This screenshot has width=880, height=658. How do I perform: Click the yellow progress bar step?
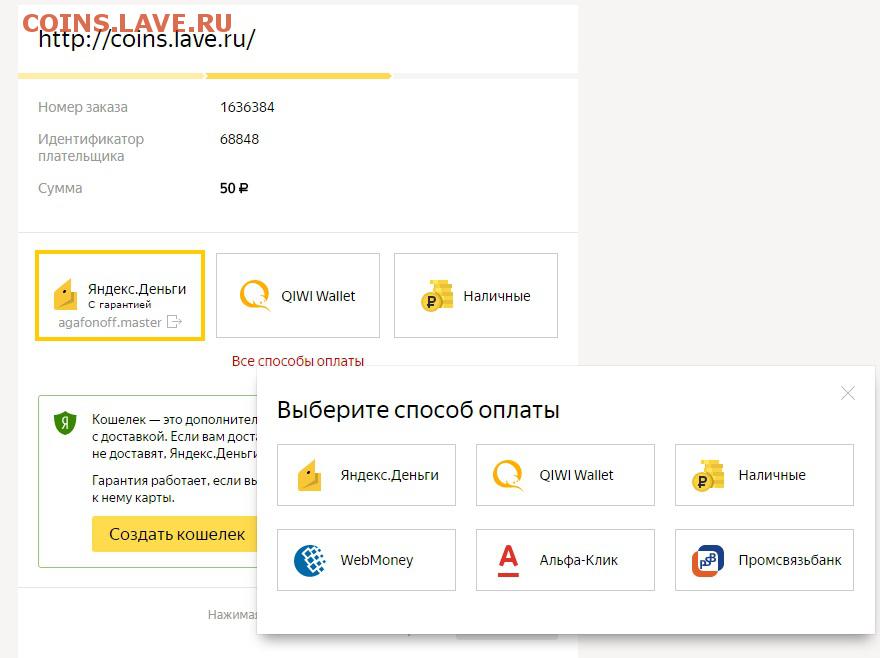298,76
